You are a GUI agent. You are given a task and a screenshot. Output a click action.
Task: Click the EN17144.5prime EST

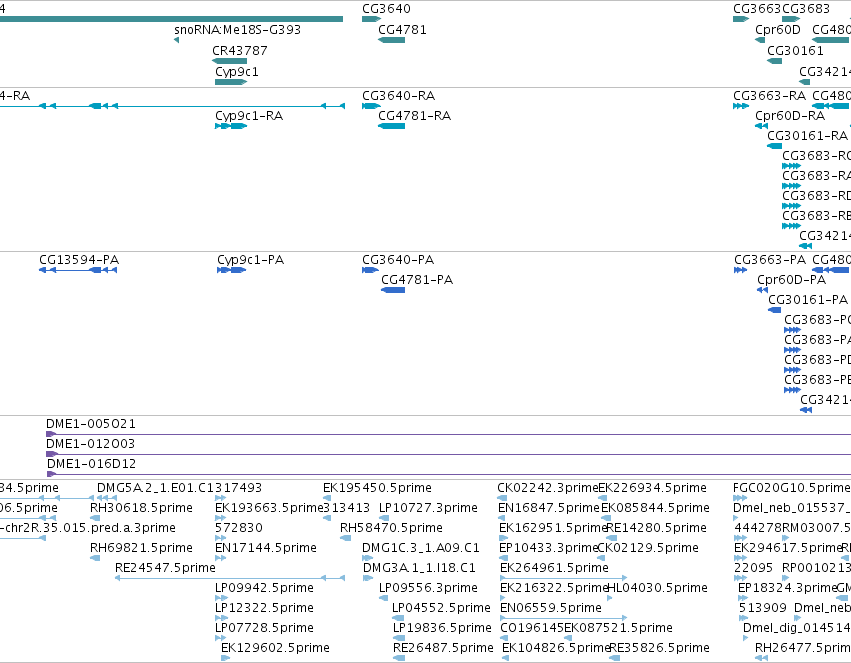pyautogui.click(x=220, y=558)
